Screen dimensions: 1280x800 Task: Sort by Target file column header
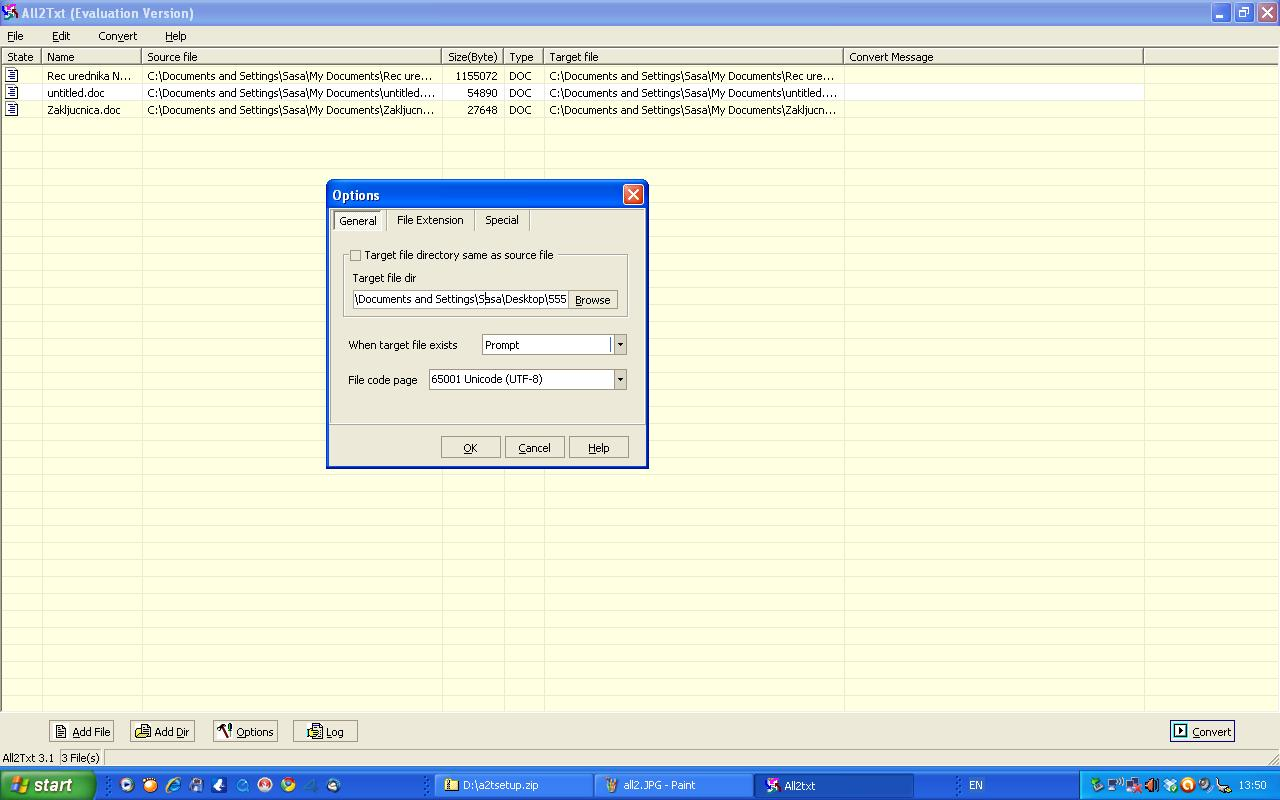pos(694,57)
